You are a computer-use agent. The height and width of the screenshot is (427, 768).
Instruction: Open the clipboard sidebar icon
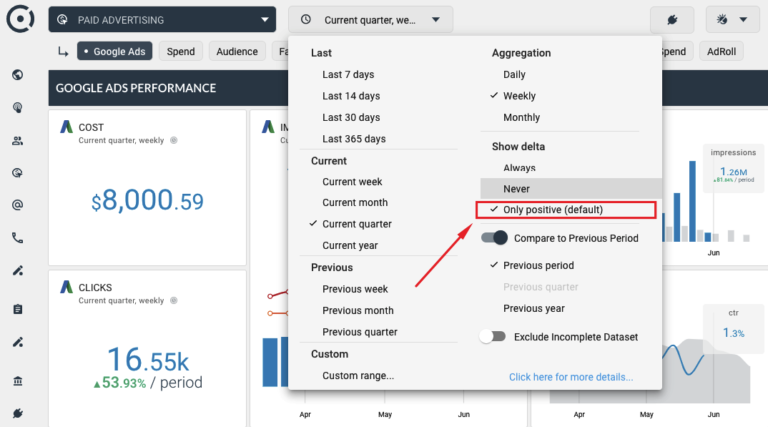click(18, 309)
